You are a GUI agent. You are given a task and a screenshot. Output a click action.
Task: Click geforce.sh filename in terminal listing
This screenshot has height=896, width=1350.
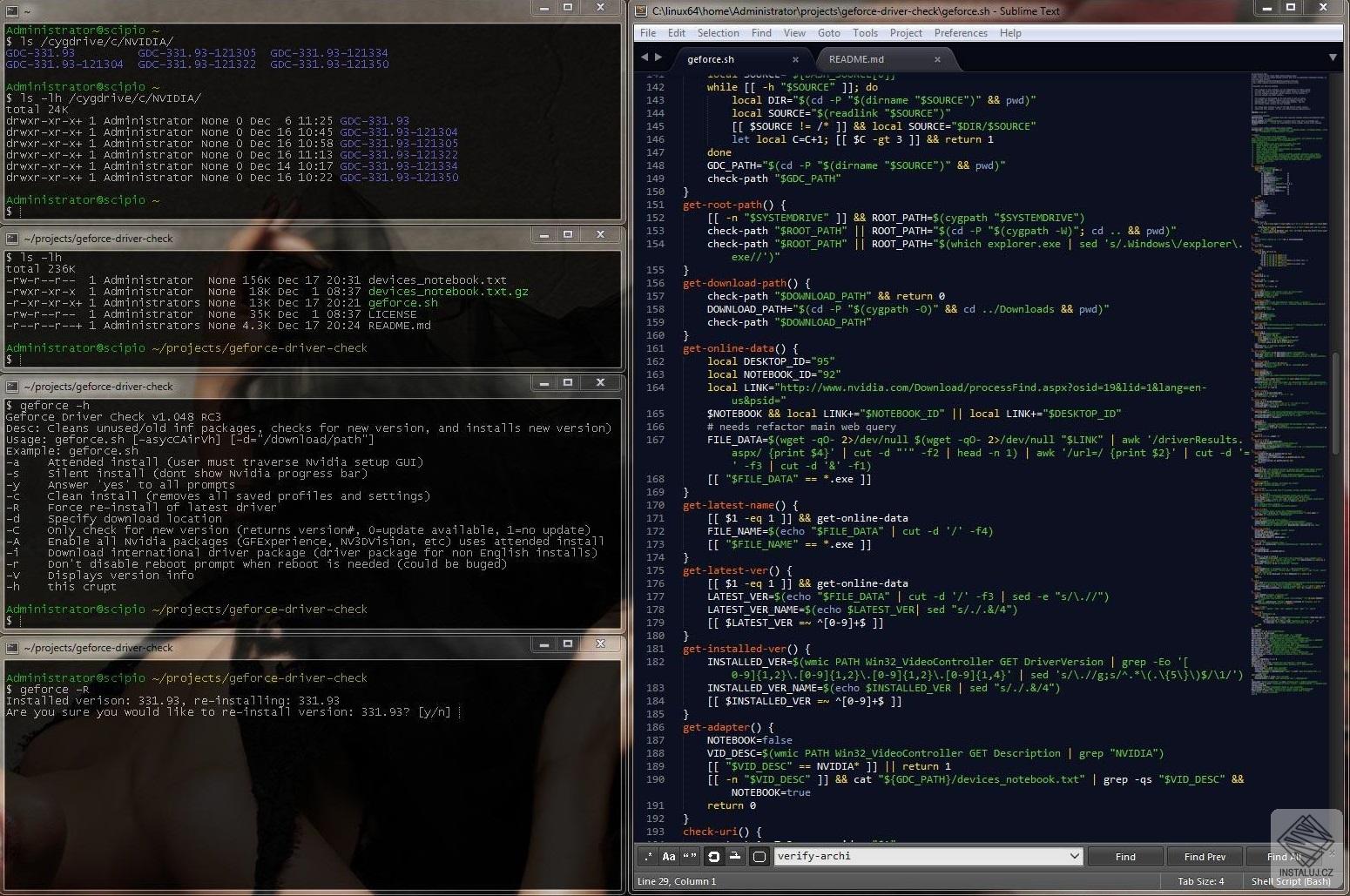coord(402,303)
